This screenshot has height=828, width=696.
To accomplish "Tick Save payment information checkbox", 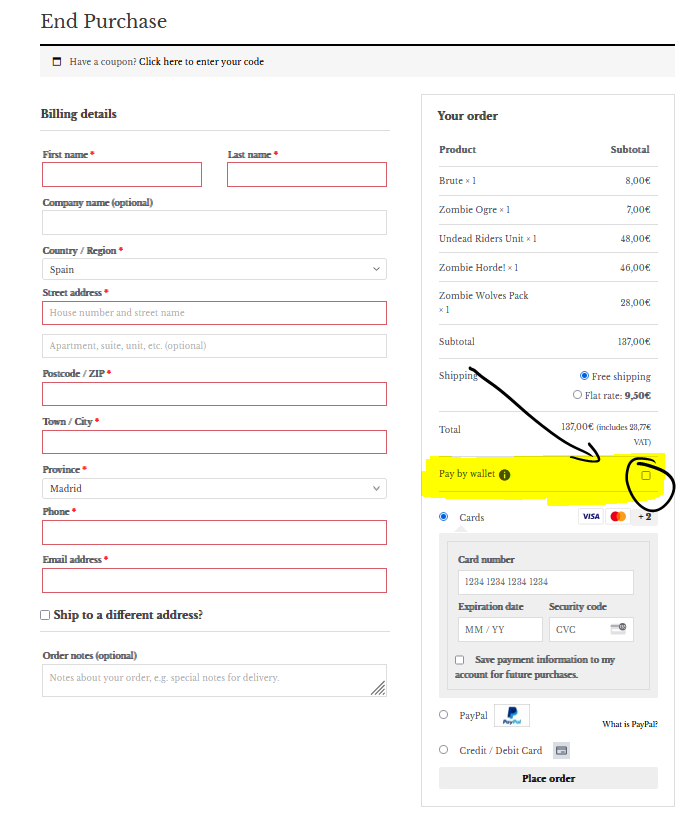I will click(459, 660).
